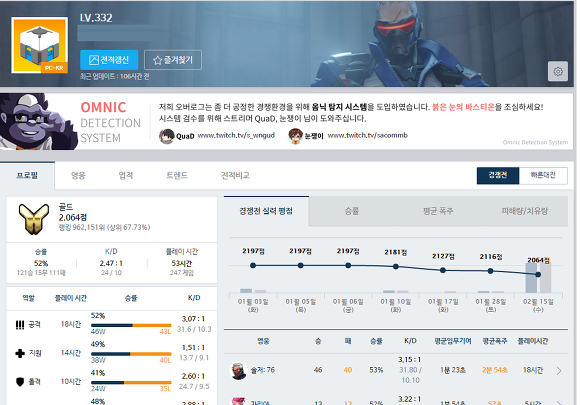Click Soldier 76 hero portrait icon
580x405 pixels.
239,371
